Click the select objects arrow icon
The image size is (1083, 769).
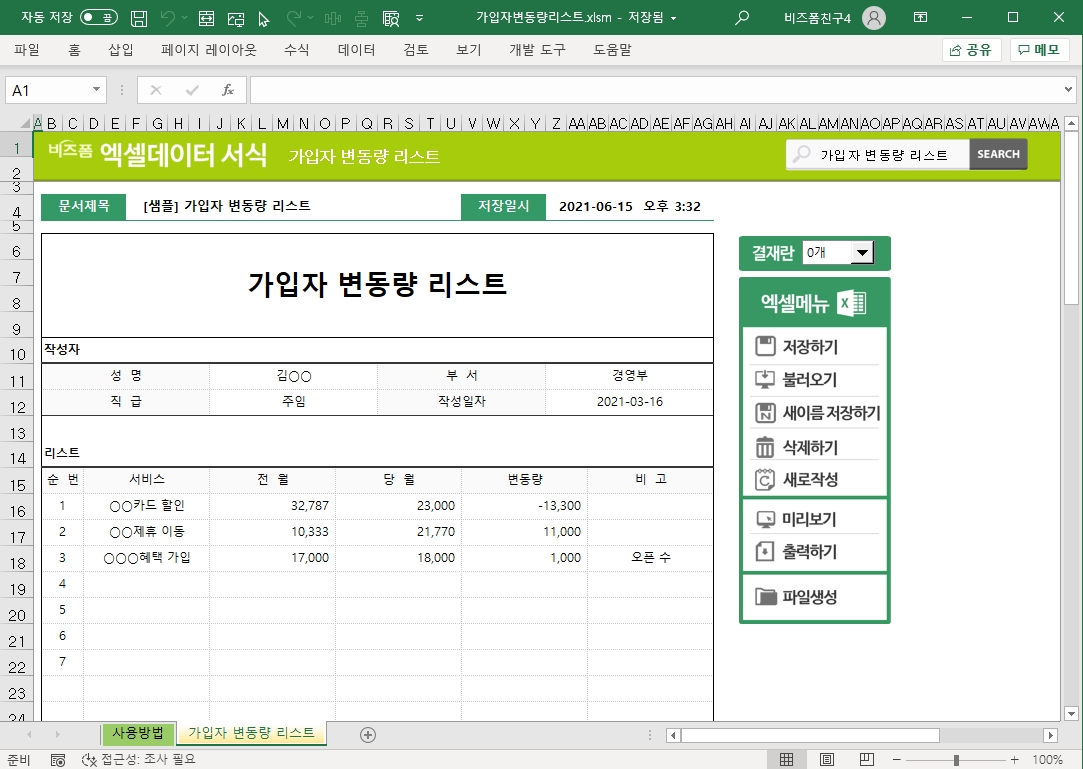(x=264, y=18)
